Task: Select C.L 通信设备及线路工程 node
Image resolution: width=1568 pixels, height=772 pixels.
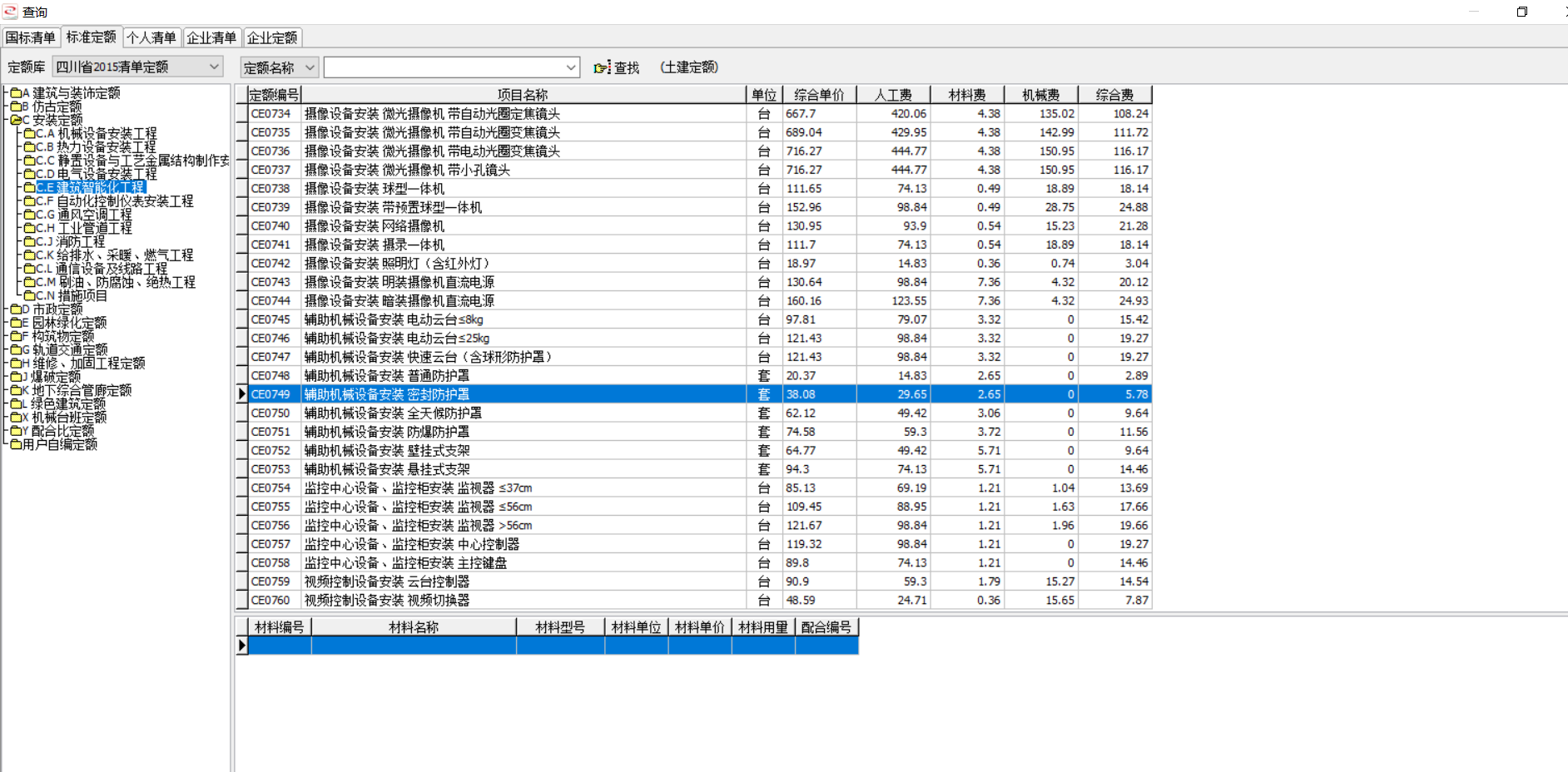Action: tap(102, 269)
